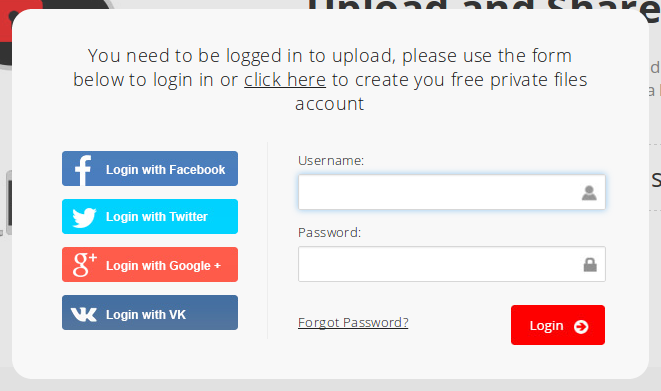Click the circled arrow icon on Login button
The image size is (661, 391).
(x=581, y=327)
